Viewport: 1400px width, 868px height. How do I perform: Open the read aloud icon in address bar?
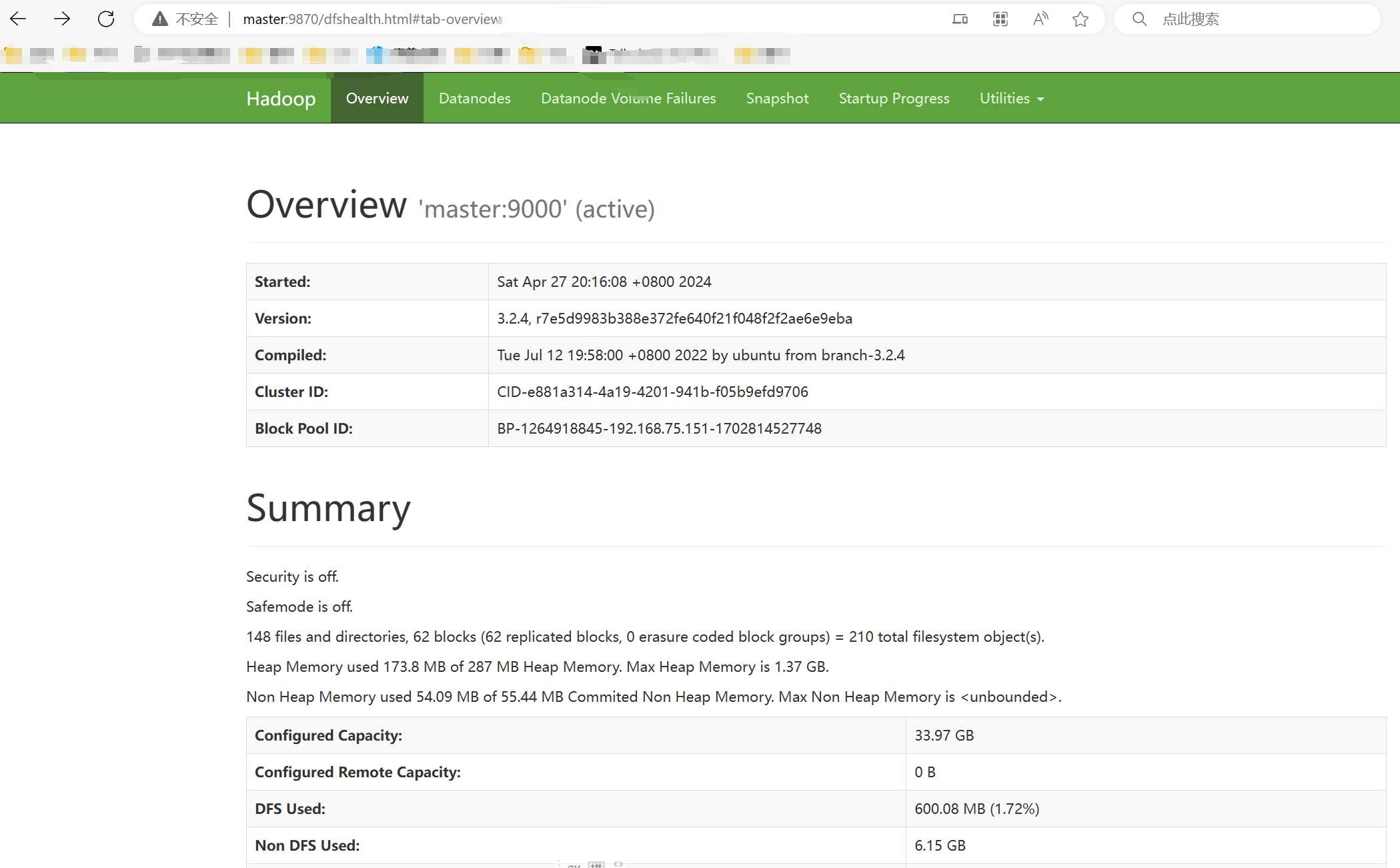click(x=1040, y=19)
